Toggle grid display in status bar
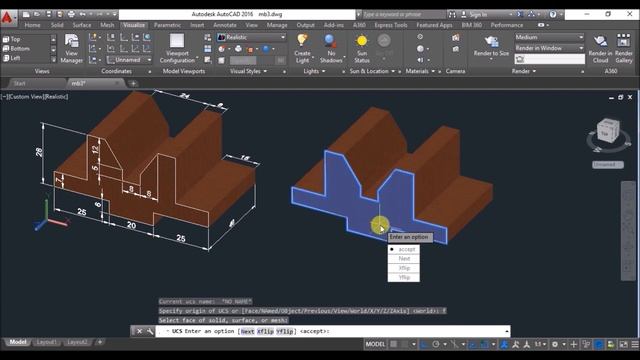 (x=393, y=344)
